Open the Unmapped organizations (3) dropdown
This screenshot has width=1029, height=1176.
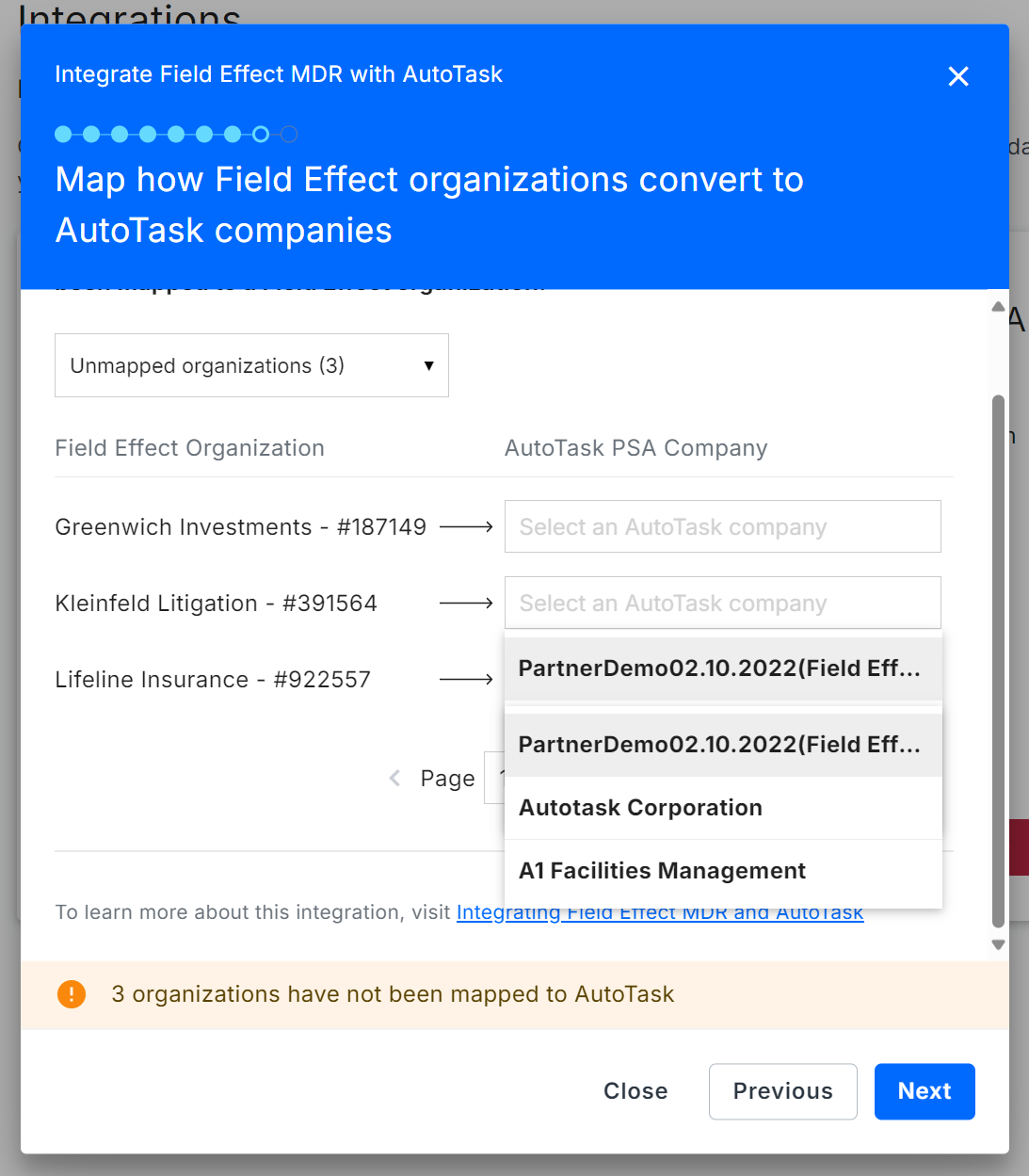pos(251,365)
